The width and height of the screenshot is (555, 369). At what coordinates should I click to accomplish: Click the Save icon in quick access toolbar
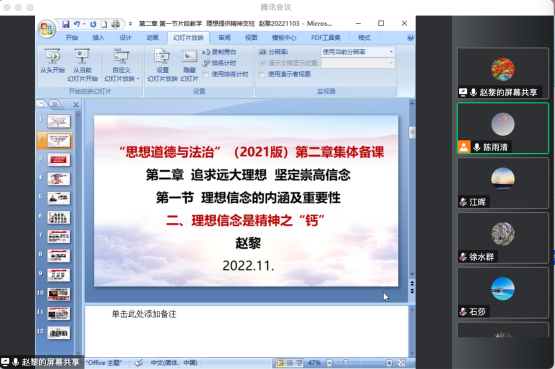point(66,24)
